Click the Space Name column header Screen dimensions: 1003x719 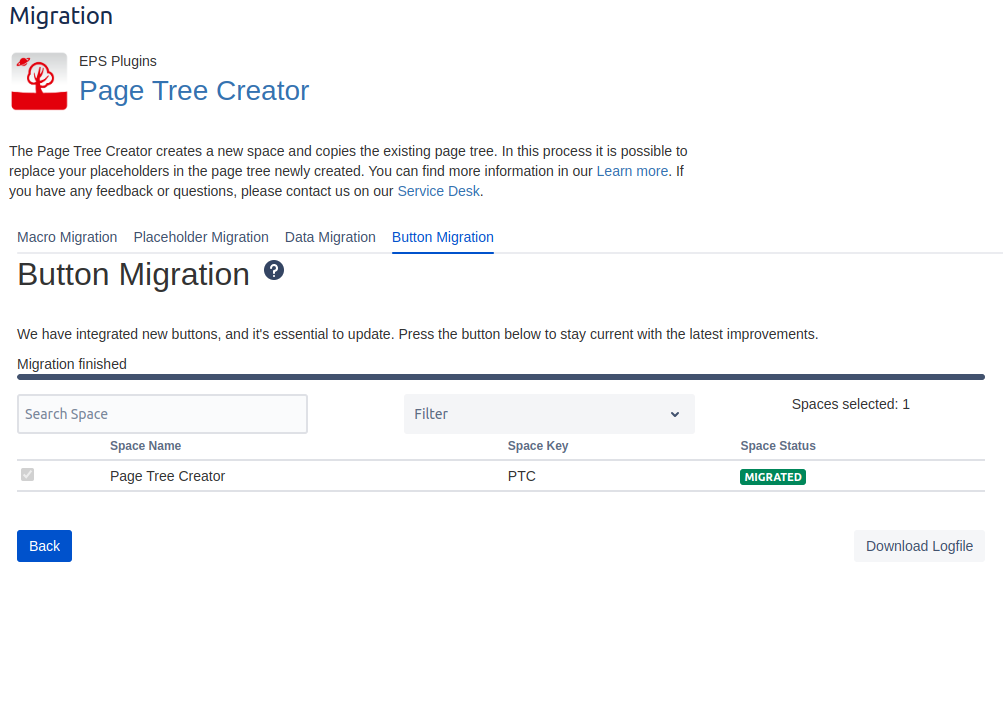(x=145, y=446)
